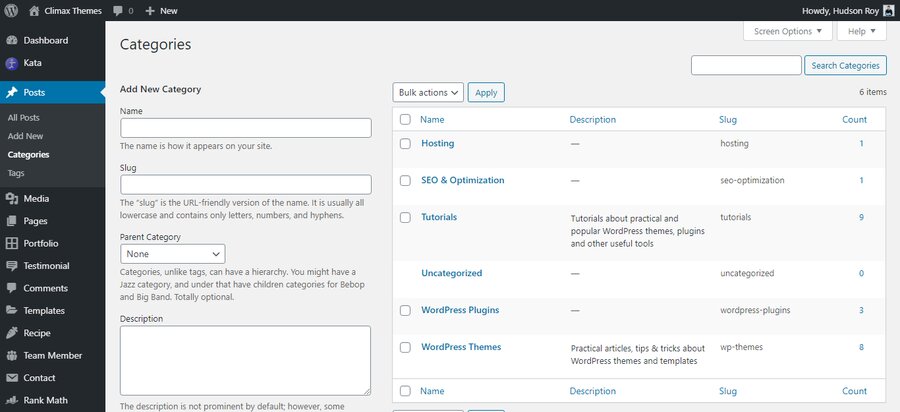900x412 pixels.
Task: Click the Climax Themes site name
Action: pyautogui.click(x=73, y=11)
